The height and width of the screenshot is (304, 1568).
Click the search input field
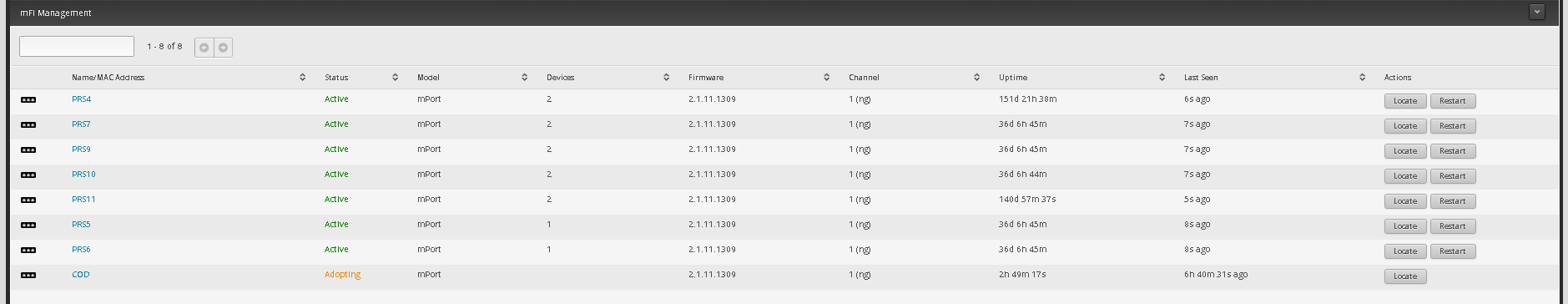pyautogui.click(x=77, y=46)
